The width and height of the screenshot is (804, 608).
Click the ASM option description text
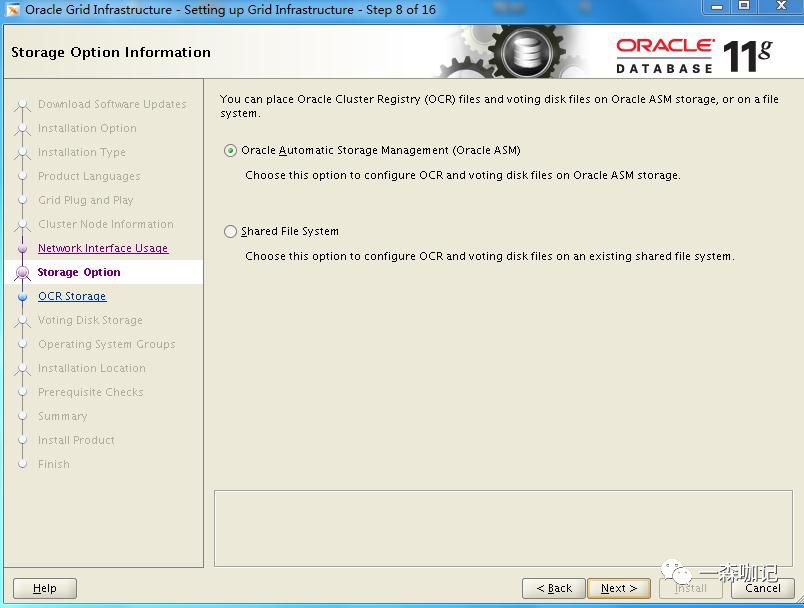click(463, 175)
